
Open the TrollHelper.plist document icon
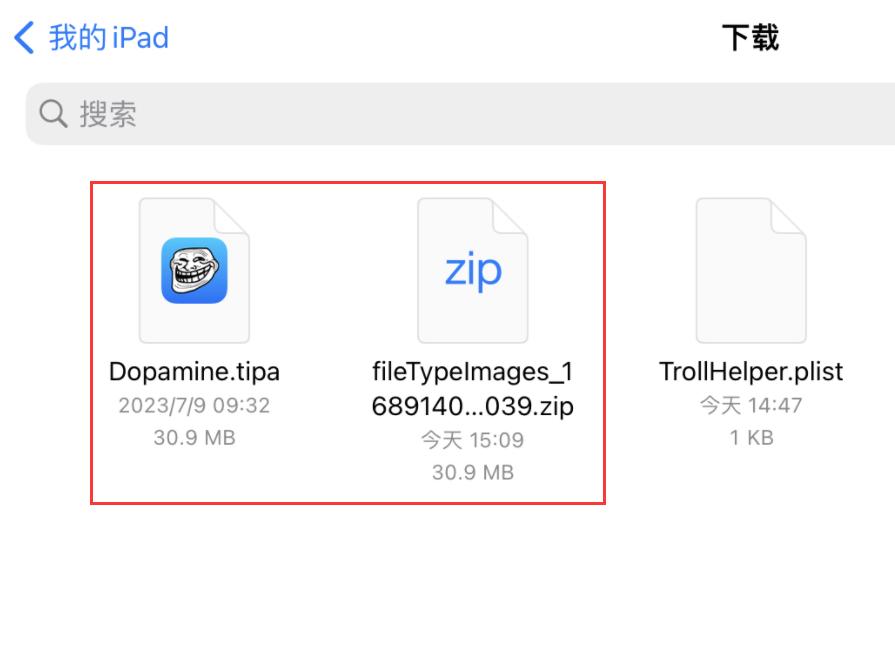[751, 270]
